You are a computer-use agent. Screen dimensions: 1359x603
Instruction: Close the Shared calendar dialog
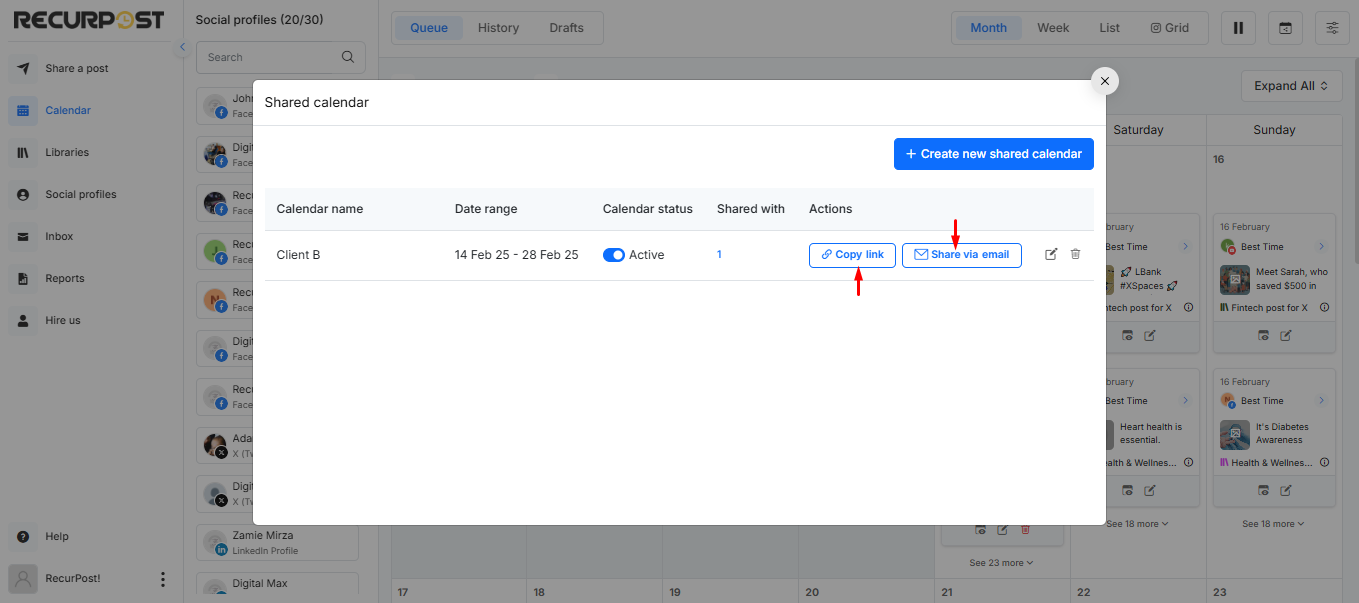tap(1104, 82)
